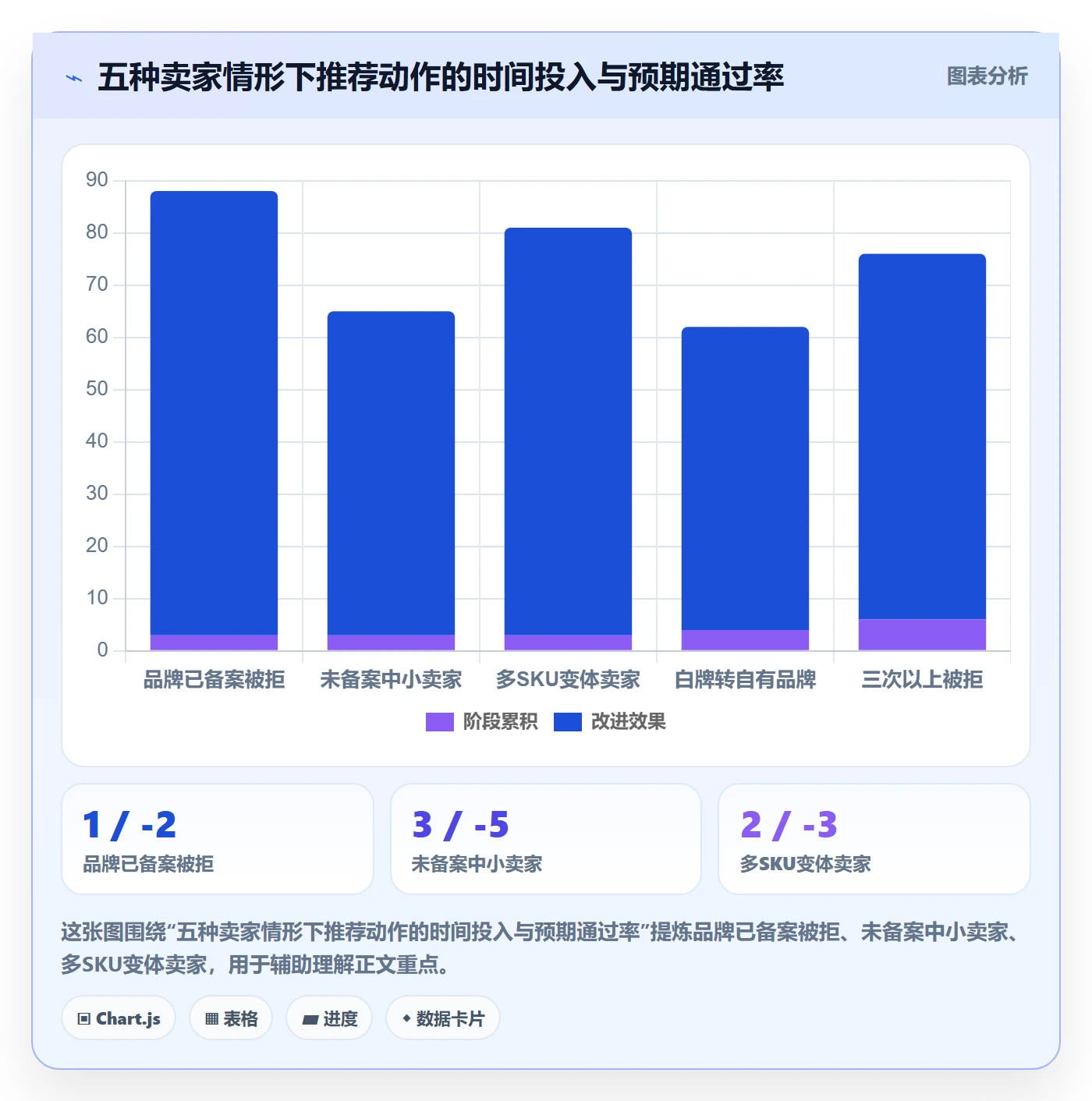The image size is (1092, 1101).
Task: Select the 进度 tag chip
Action: click(329, 1018)
